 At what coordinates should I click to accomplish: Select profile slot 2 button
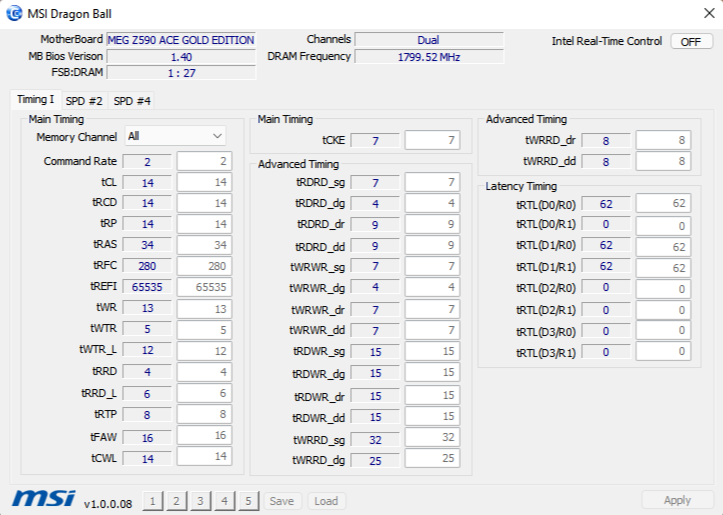pyautogui.click(x=177, y=501)
